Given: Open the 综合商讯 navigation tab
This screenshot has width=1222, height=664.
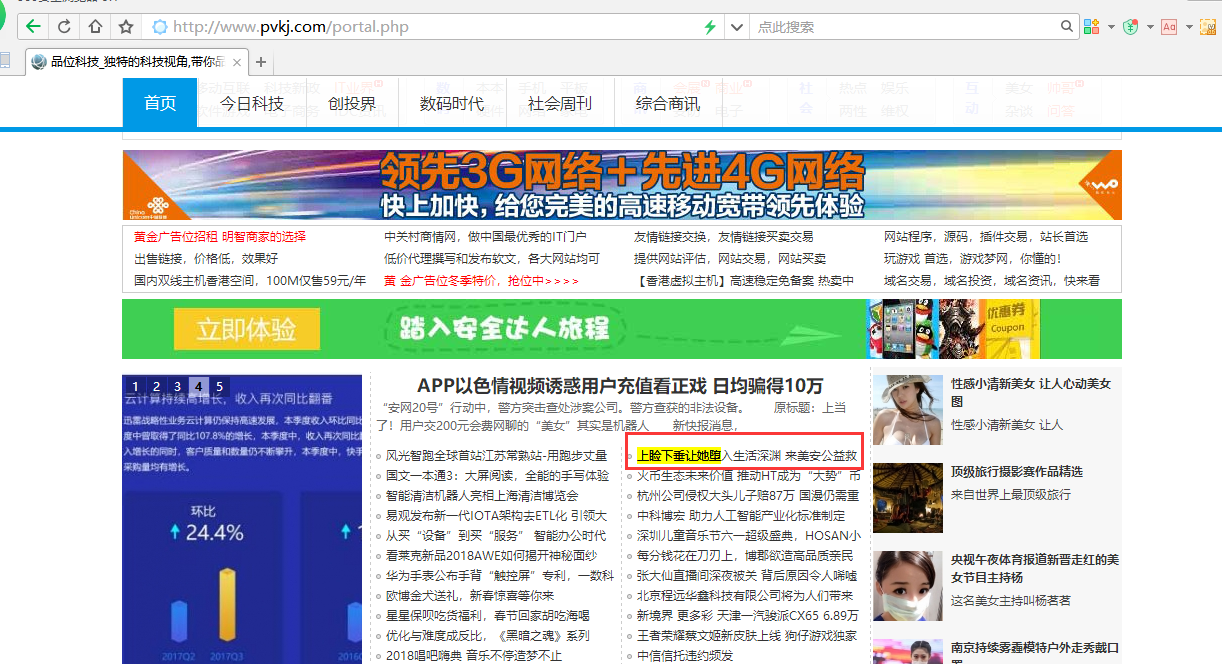Looking at the screenshot, I should 668,103.
